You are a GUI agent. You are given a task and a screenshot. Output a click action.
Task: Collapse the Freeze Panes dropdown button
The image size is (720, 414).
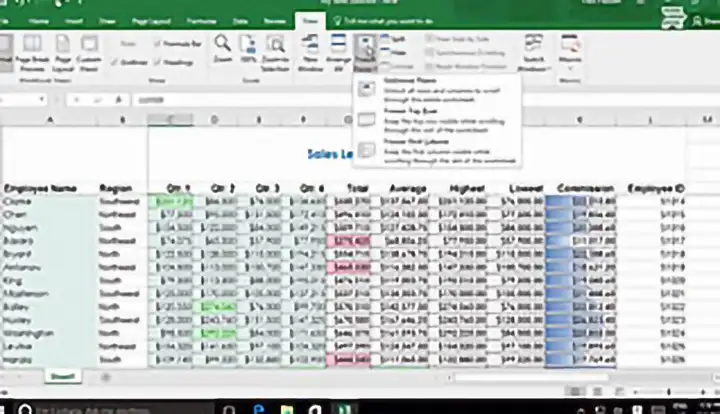[x=367, y=50]
